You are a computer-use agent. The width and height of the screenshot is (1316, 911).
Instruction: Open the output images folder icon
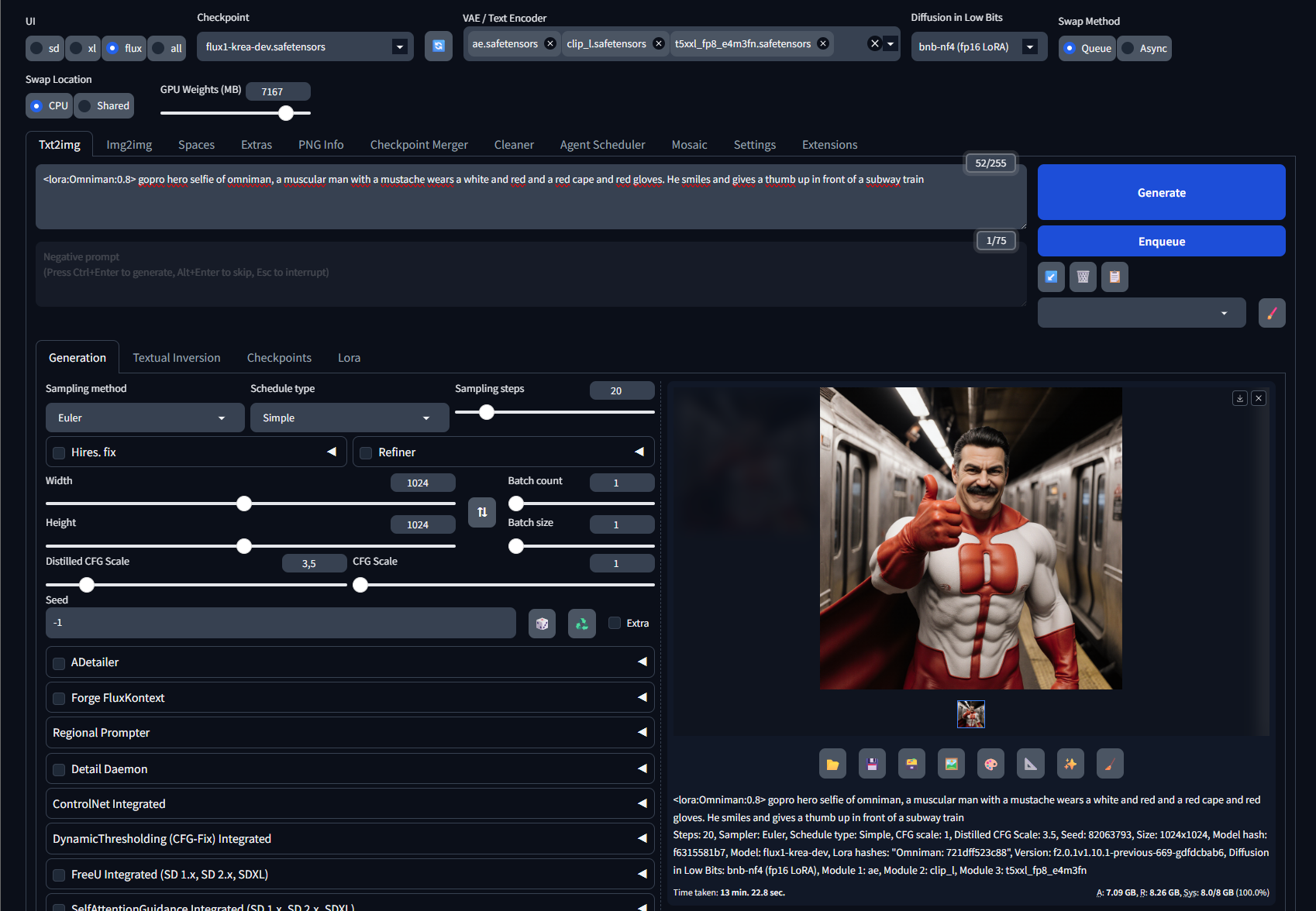[832, 764]
